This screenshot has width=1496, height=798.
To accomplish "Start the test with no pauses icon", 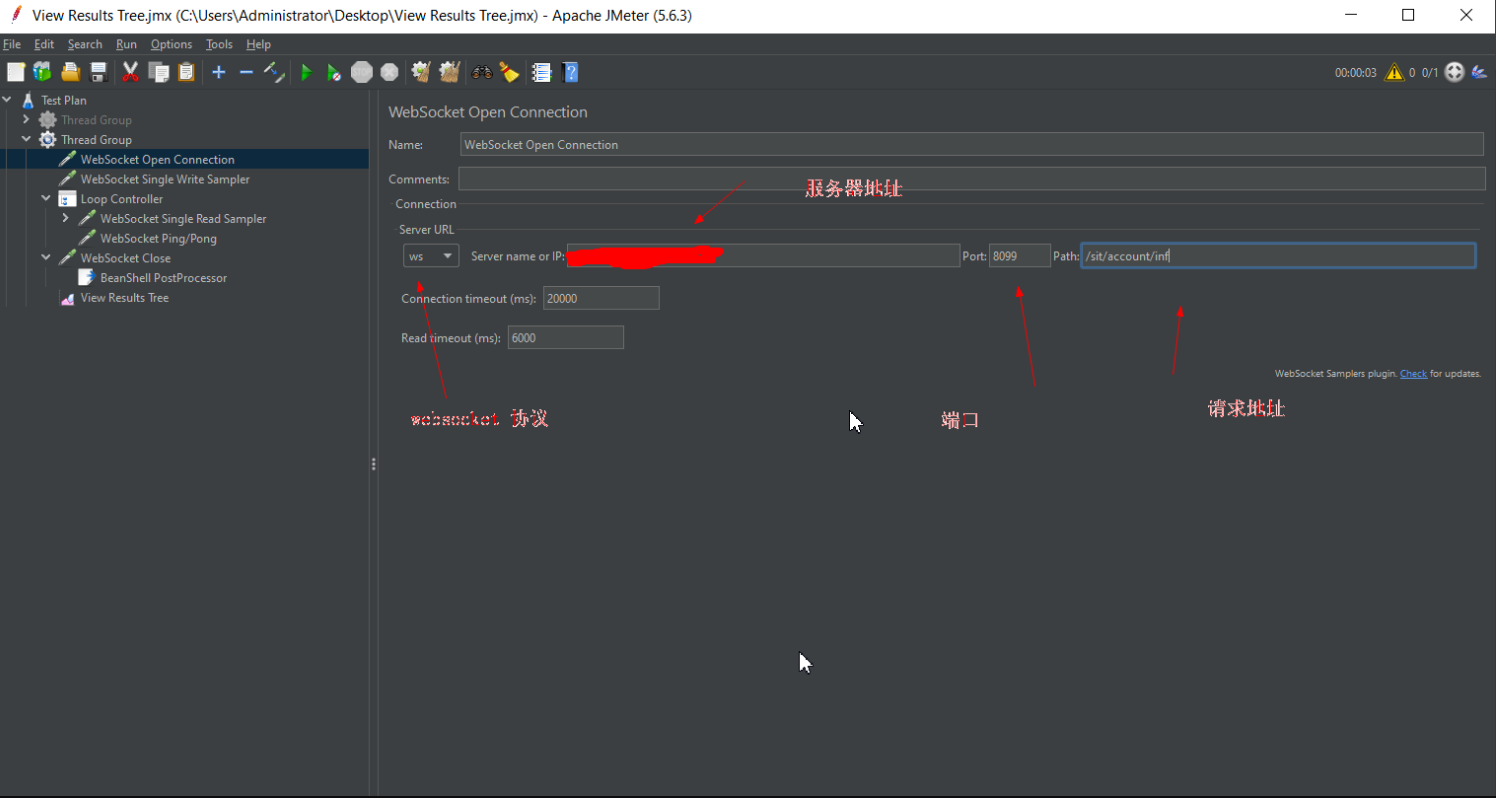I will (334, 72).
